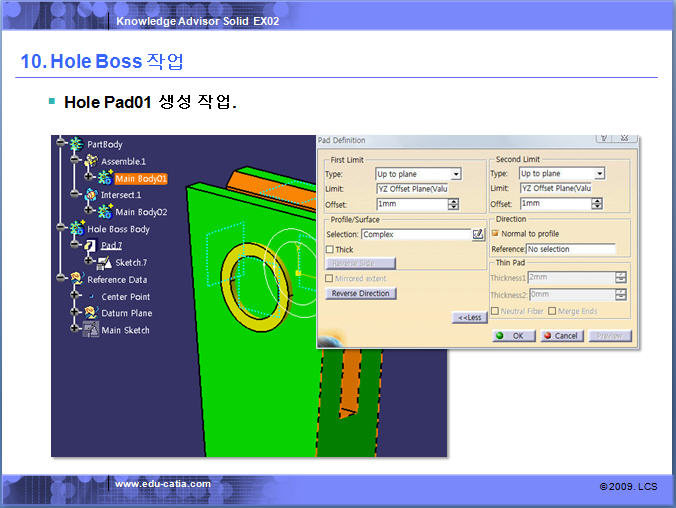676x508 pixels.
Task: Expand the Main Body01 tree node
Action: (x=89, y=178)
